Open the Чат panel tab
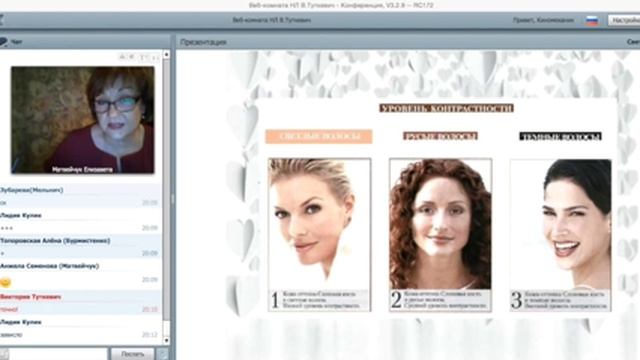 point(17,42)
